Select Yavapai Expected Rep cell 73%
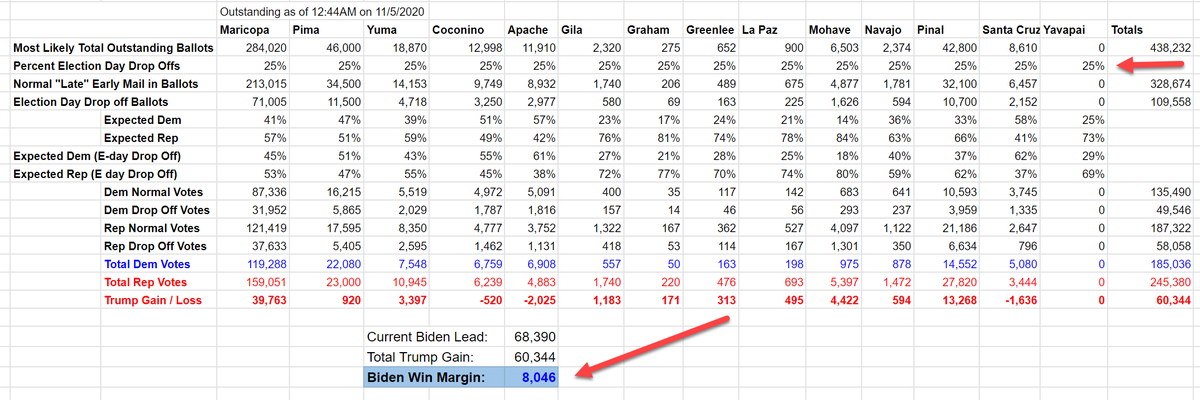This screenshot has width=1200, height=400. pyautogui.click(x=1091, y=138)
